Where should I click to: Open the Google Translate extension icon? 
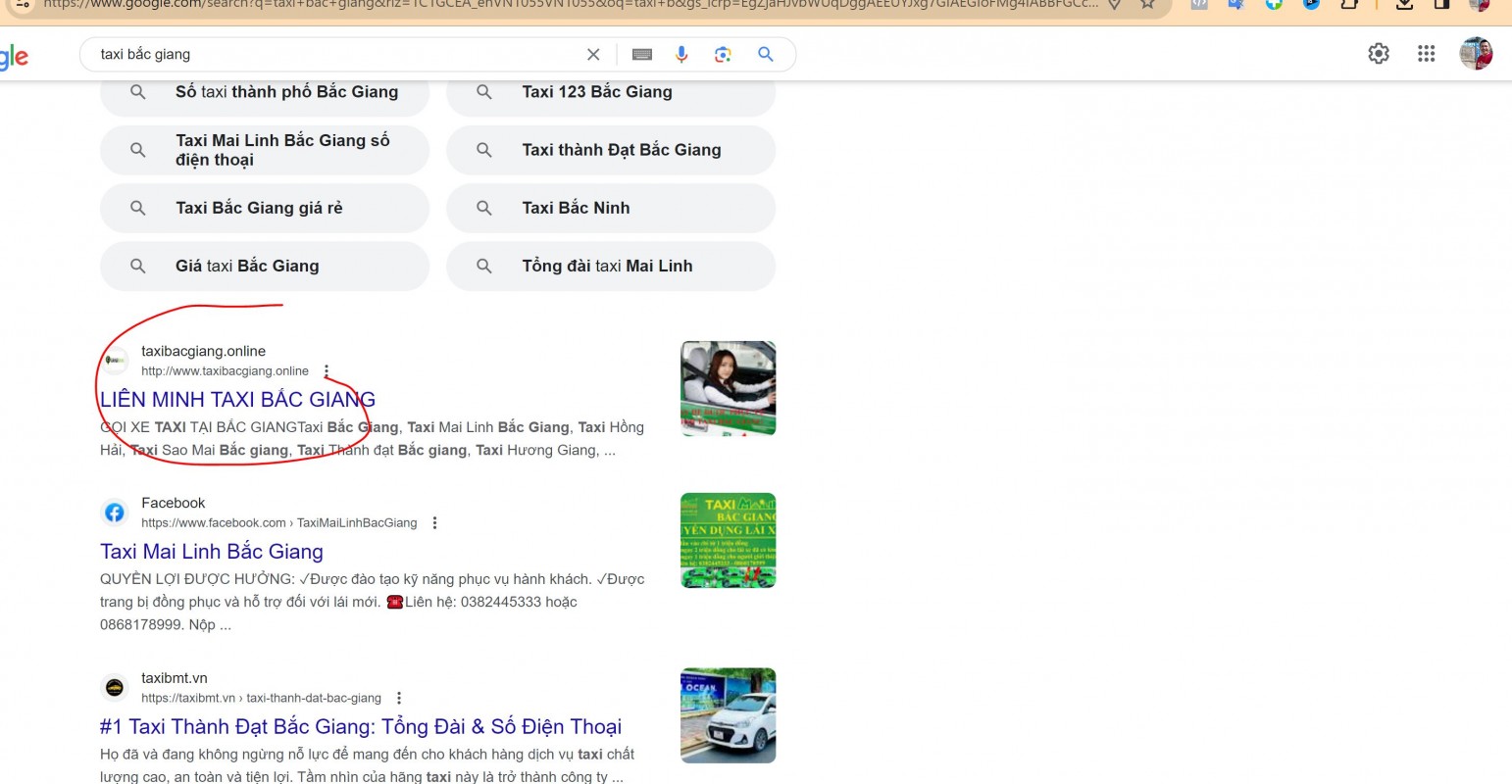(1235, 5)
